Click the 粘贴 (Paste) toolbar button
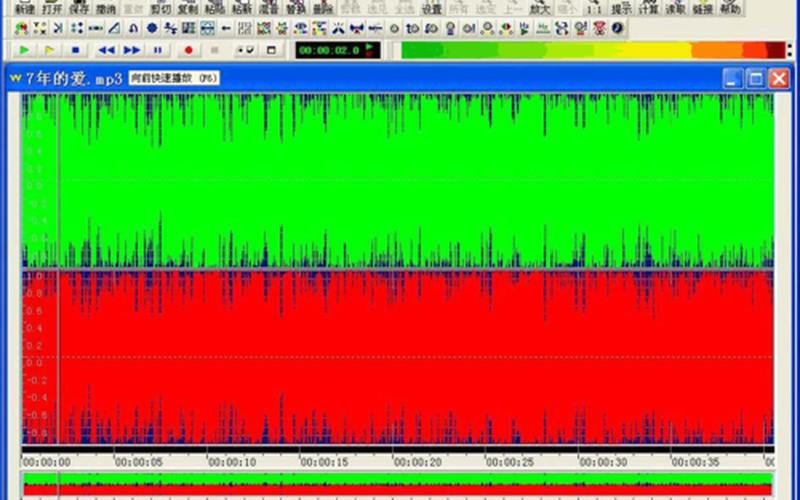 pos(215,7)
